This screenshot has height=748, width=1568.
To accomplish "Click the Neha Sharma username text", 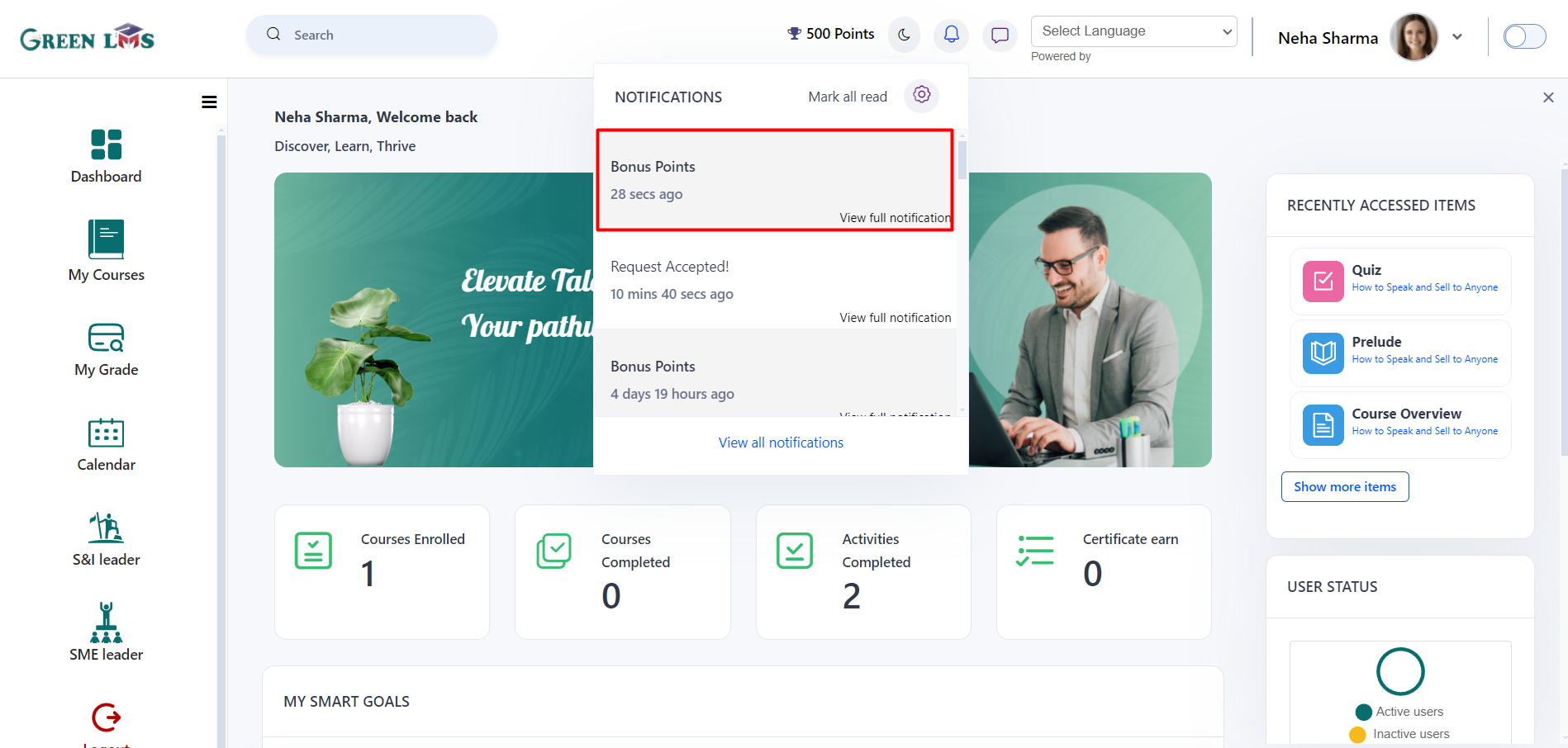I will 1328,38.
